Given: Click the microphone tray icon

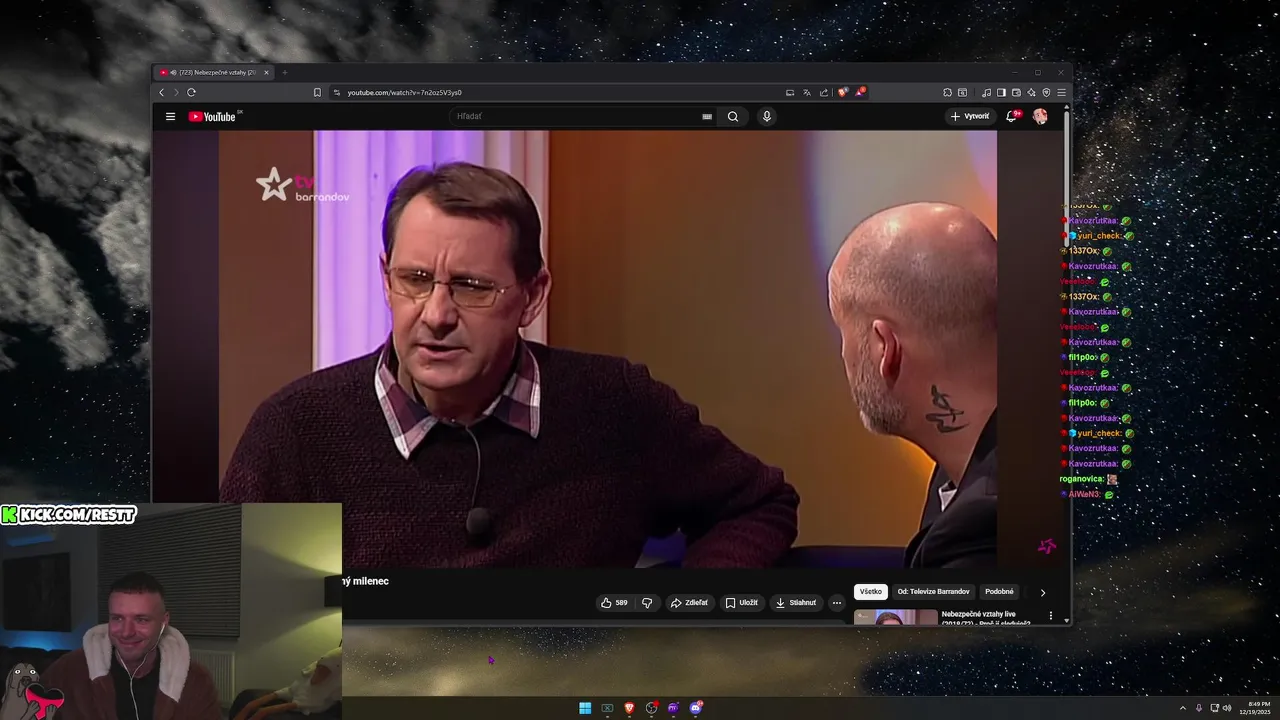Looking at the screenshot, I should click(x=1199, y=708).
